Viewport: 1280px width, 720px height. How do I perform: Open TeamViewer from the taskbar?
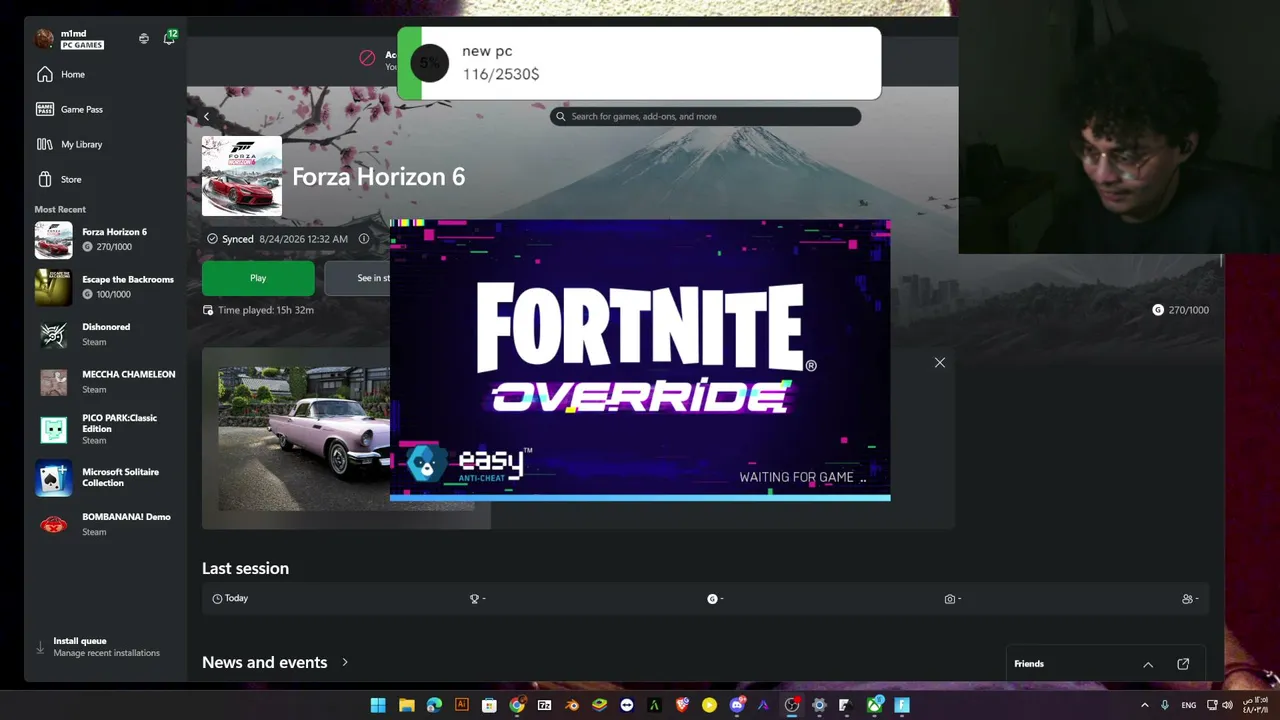pos(627,705)
